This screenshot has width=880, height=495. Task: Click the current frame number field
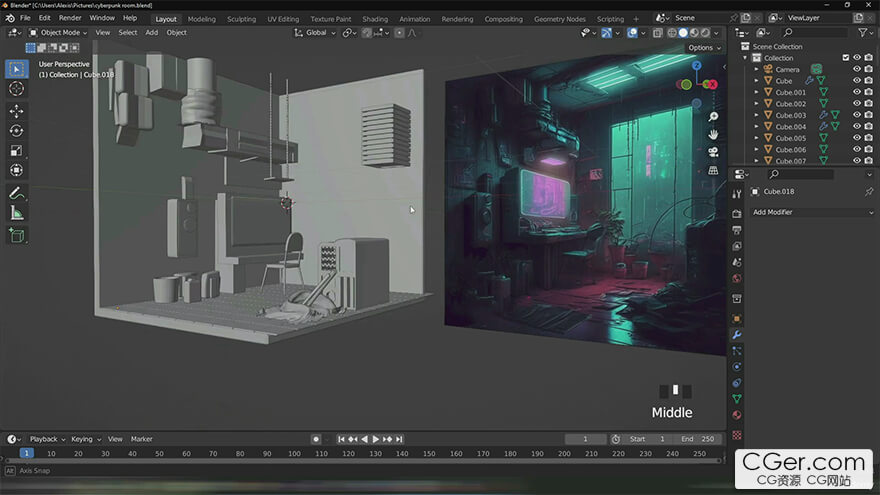tap(585, 439)
